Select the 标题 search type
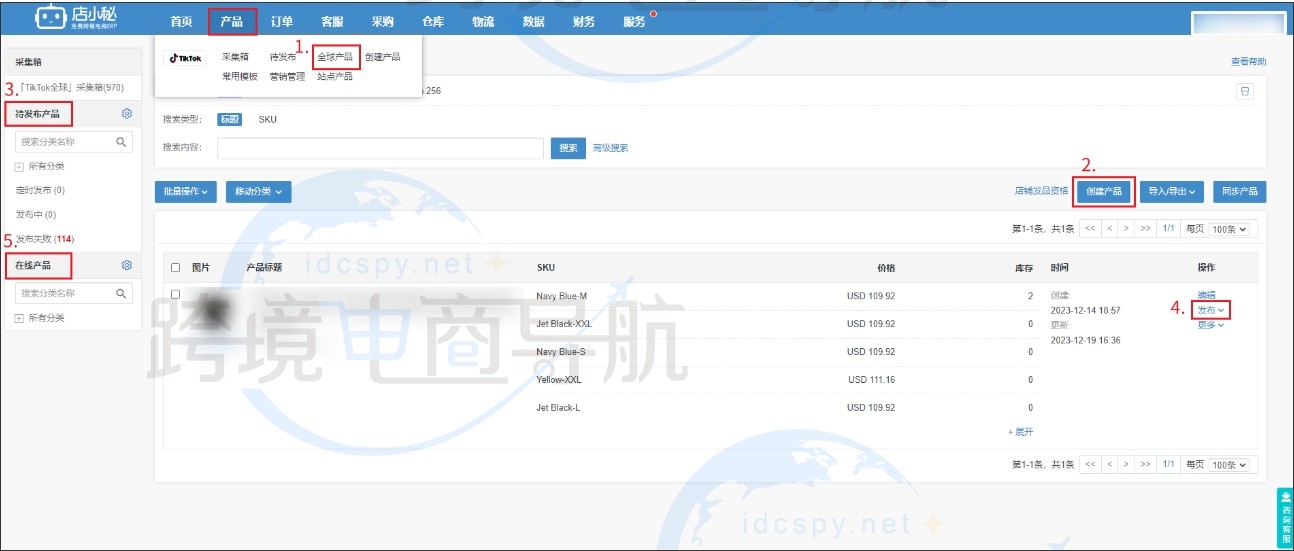The image size is (1294, 551). (x=230, y=119)
